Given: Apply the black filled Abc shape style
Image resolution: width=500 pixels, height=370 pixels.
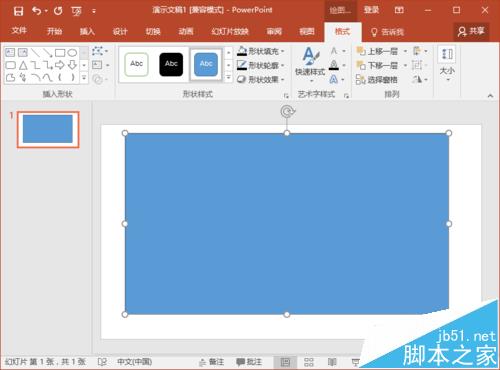Looking at the screenshot, I should pyautogui.click(x=171, y=64).
